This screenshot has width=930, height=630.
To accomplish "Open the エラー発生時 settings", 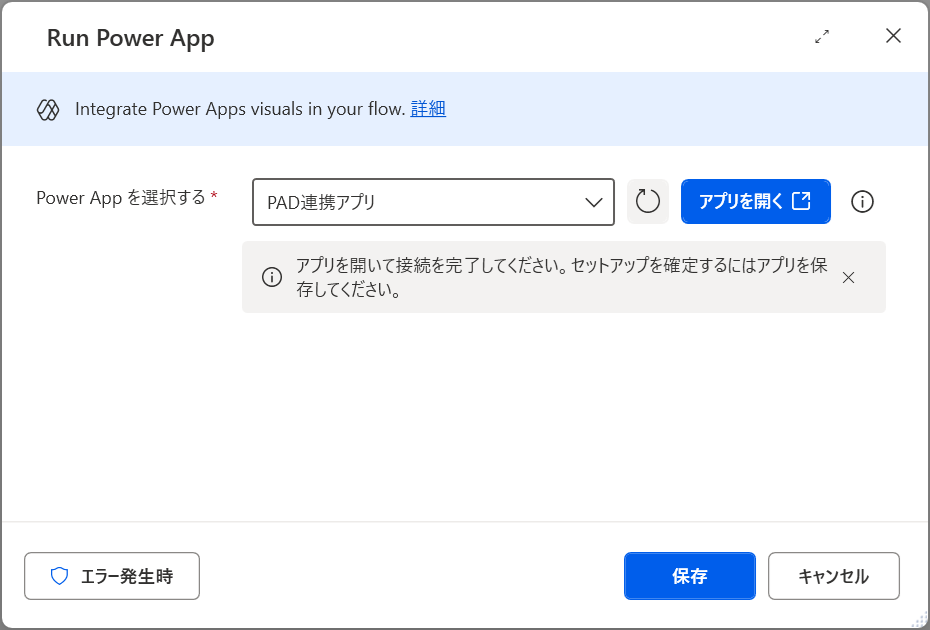I will click(x=112, y=576).
